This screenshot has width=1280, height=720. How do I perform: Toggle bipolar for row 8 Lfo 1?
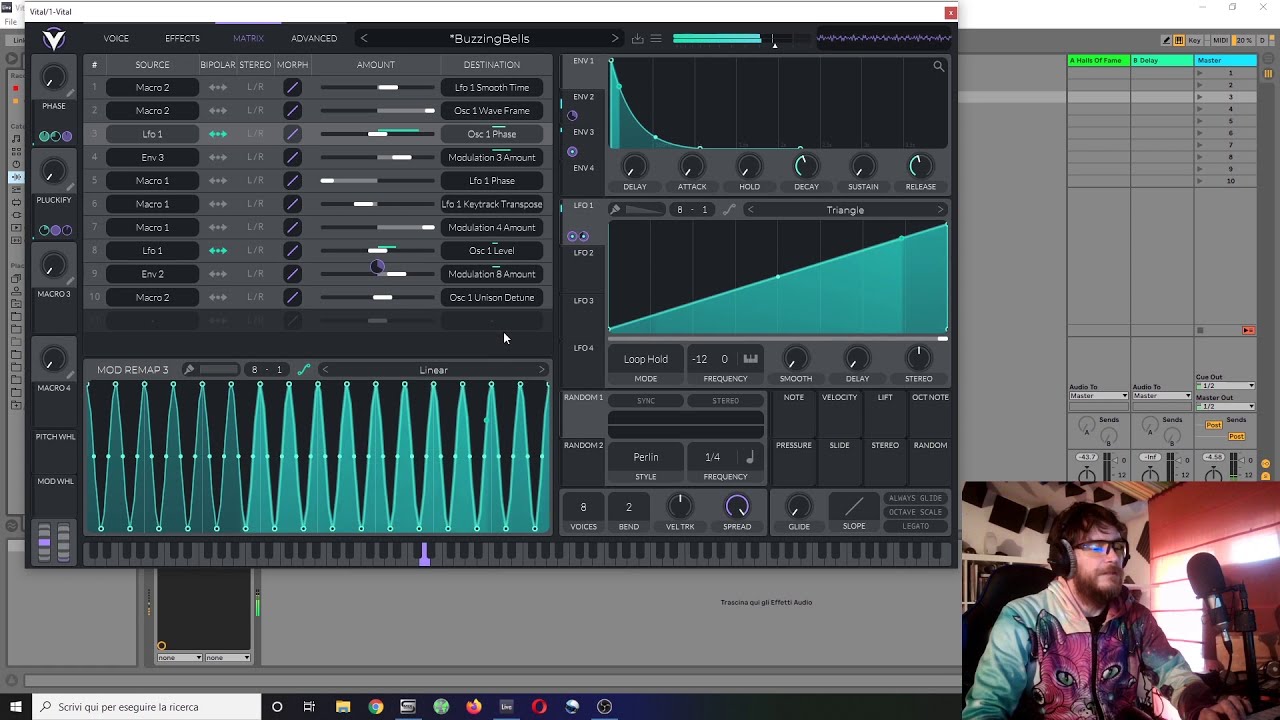pyautogui.click(x=218, y=251)
